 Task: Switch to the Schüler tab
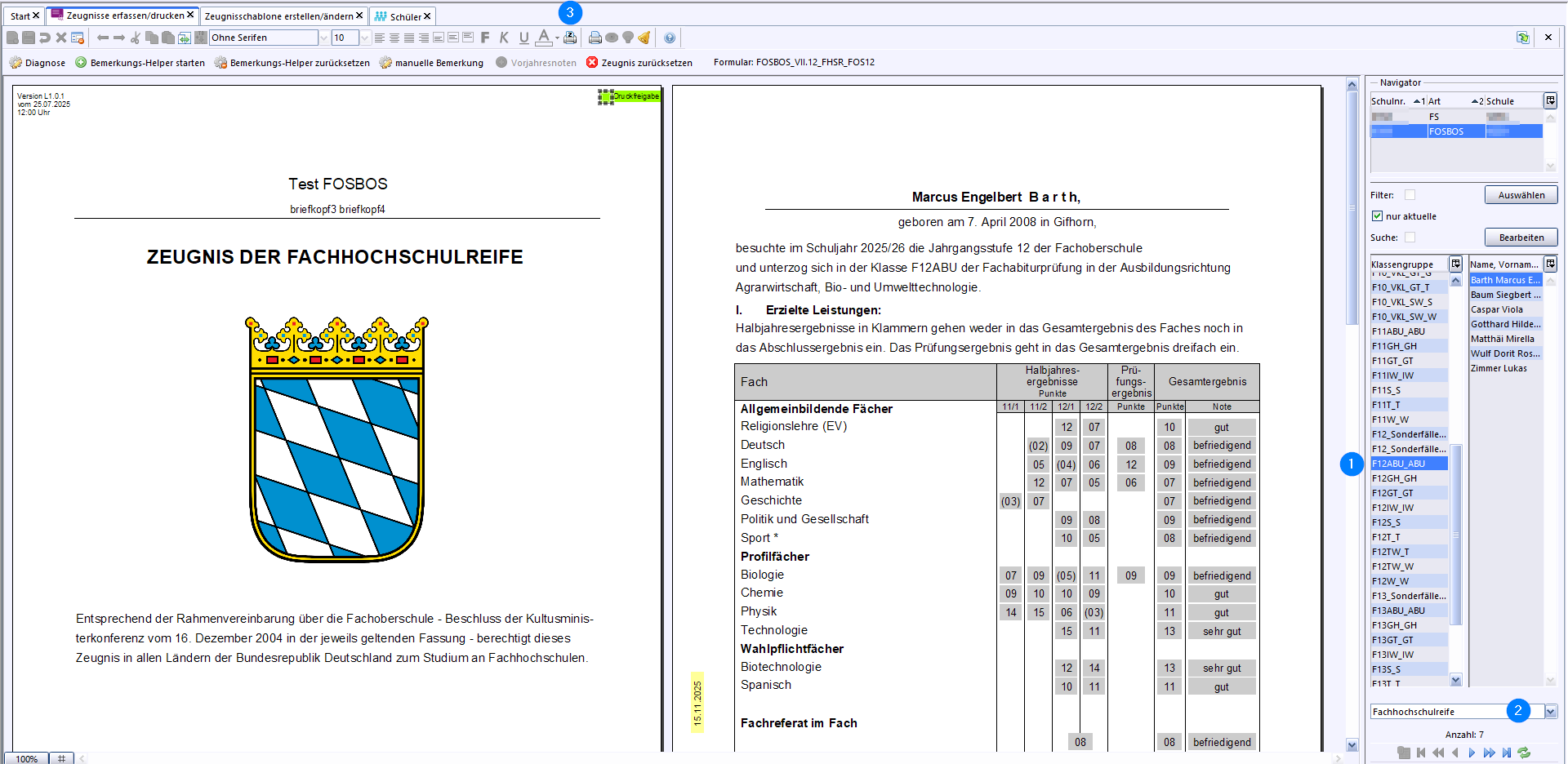403,16
